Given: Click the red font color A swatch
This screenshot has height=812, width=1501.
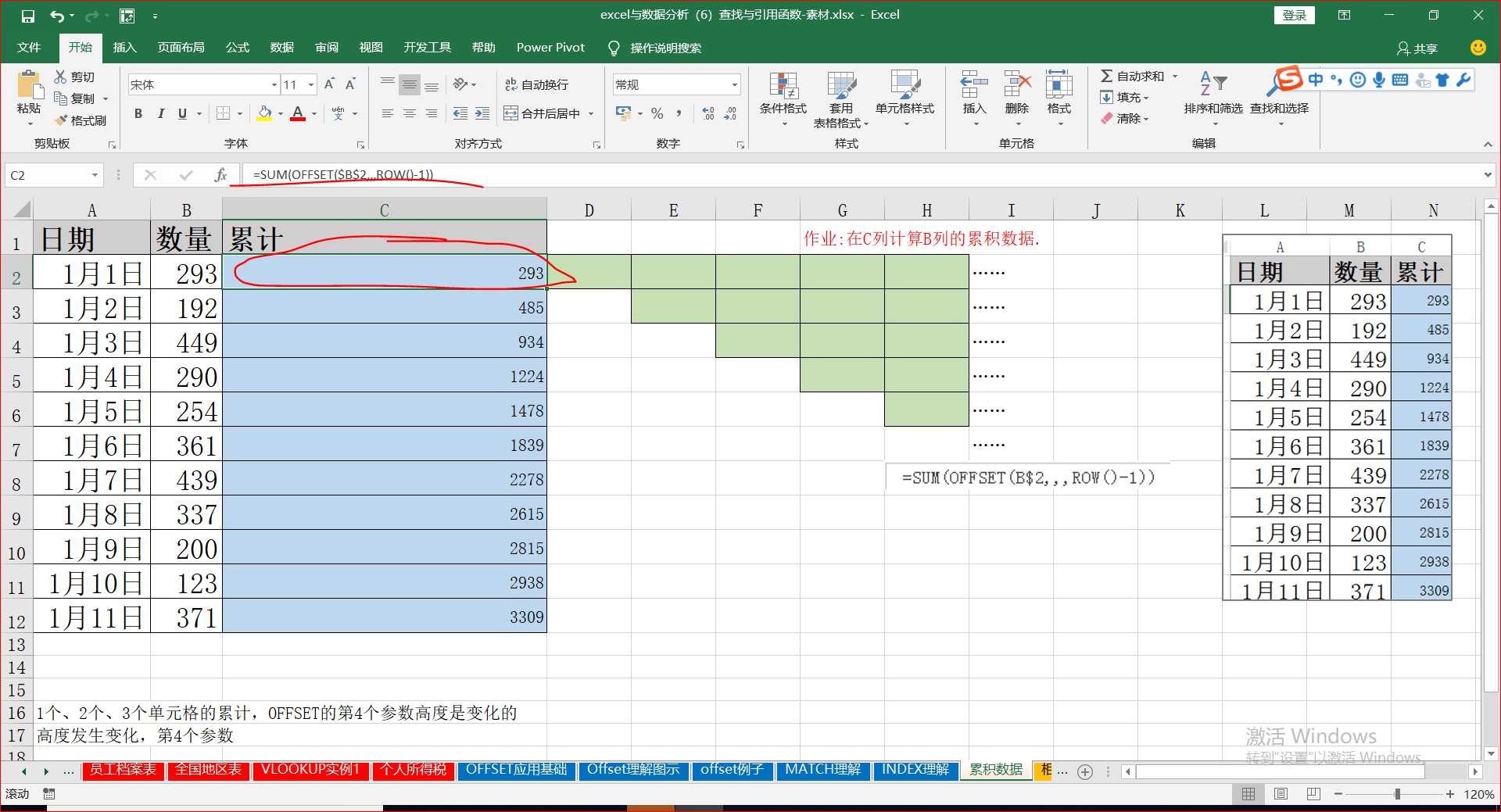Looking at the screenshot, I should point(298,114).
